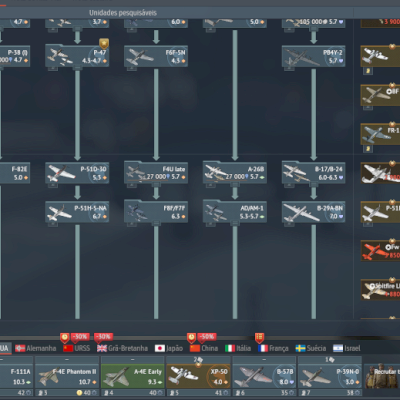Select the A-26B aircraft card
The height and width of the screenshot is (400, 400).
pos(235,173)
